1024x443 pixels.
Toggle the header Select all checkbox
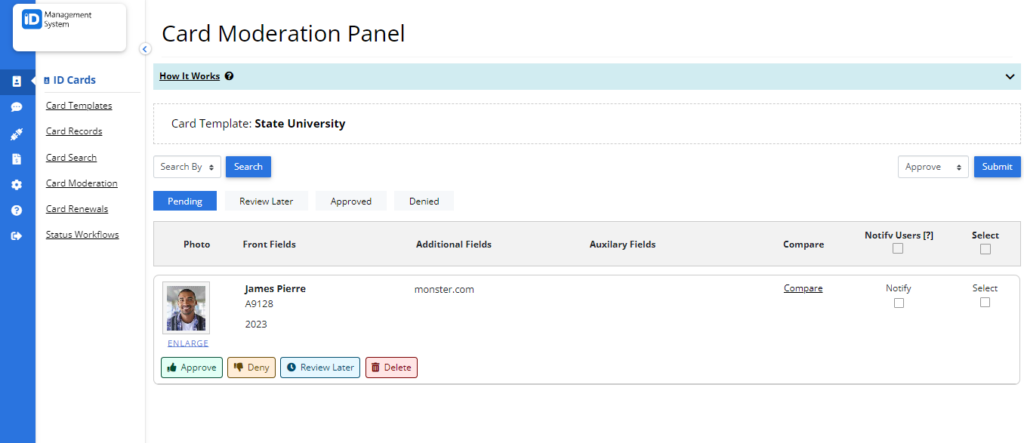coord(985,249)
